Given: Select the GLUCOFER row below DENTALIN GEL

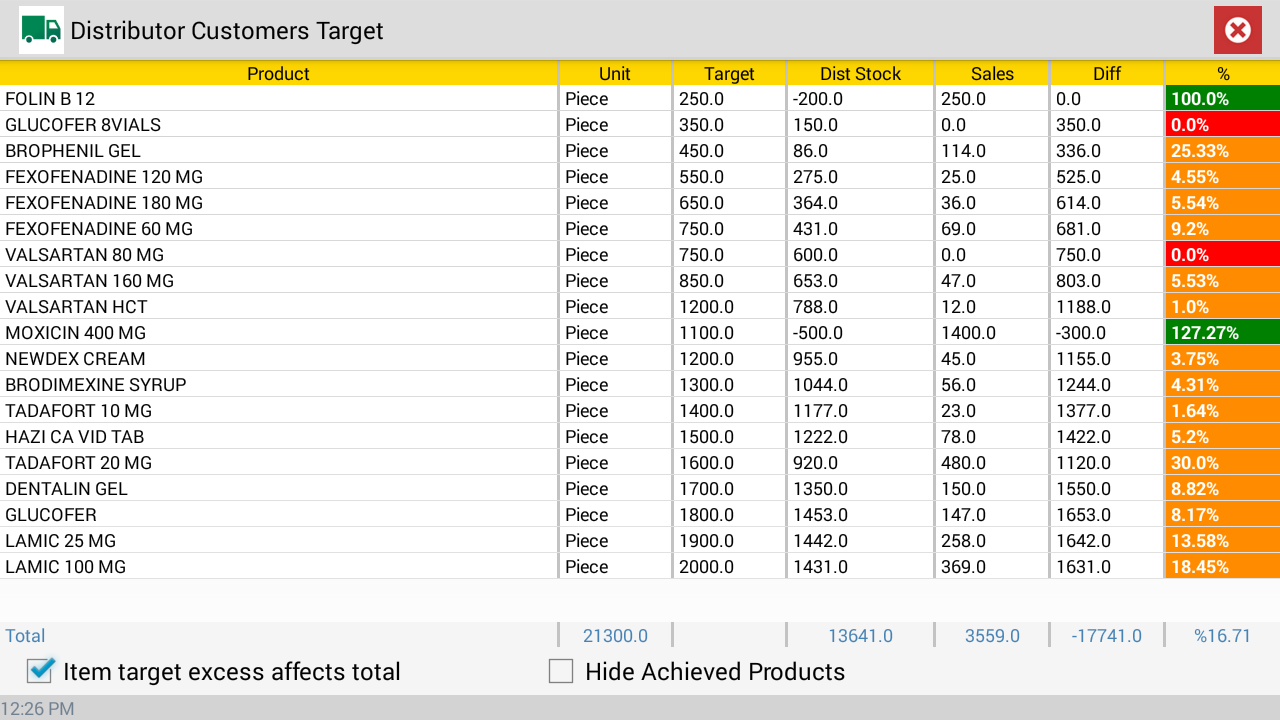Looking at the screenshot, I should (x=640, y=514).
